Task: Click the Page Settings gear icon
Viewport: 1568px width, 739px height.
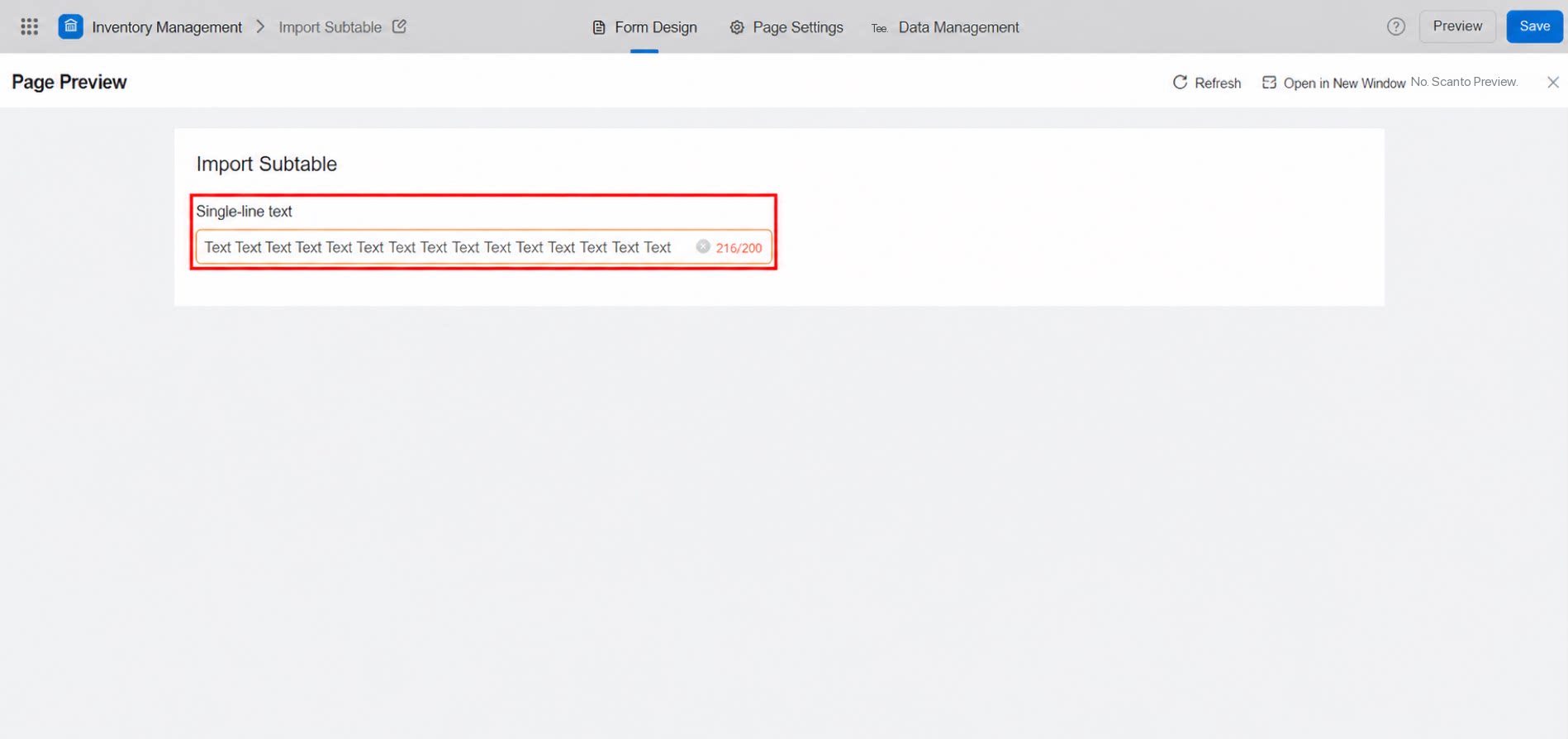Action: click(x=737, y=27)
